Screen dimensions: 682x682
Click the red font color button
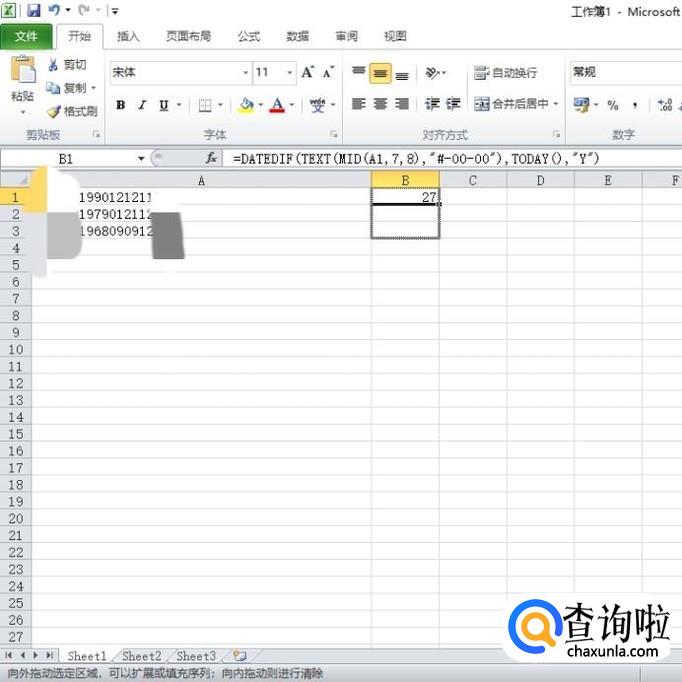277,105
